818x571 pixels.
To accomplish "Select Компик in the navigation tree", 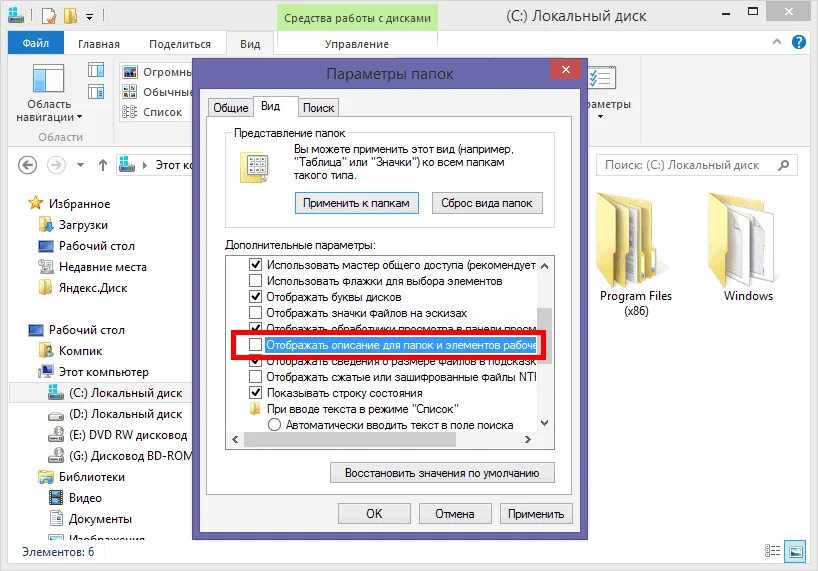I will click(70, 350).
